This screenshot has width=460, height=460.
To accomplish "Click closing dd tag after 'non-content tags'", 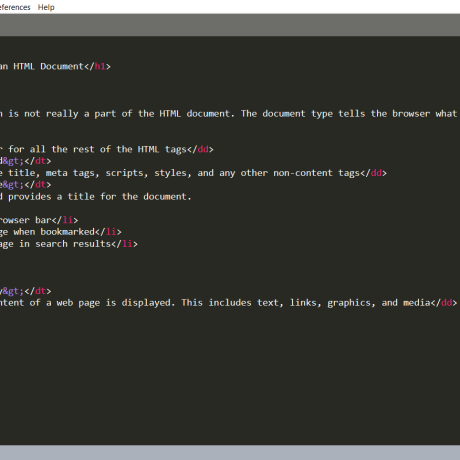I will (373, 173).
